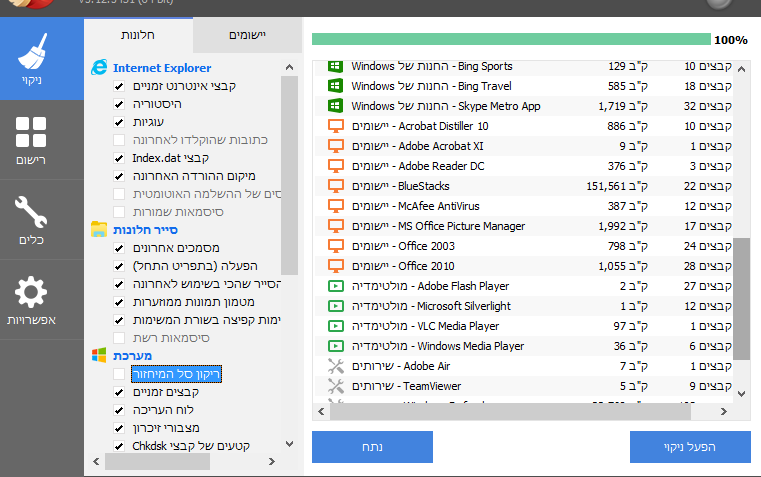Click left arrow of options horizontal scrollbar
761x477 pixels.
(x=96, y=461)
